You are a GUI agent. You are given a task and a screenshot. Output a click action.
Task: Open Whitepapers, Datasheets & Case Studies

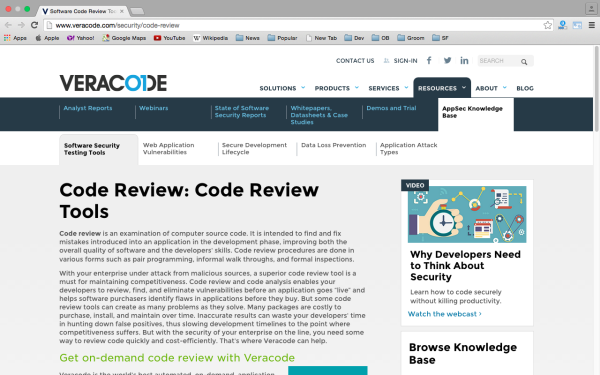(x=319, y=115)
